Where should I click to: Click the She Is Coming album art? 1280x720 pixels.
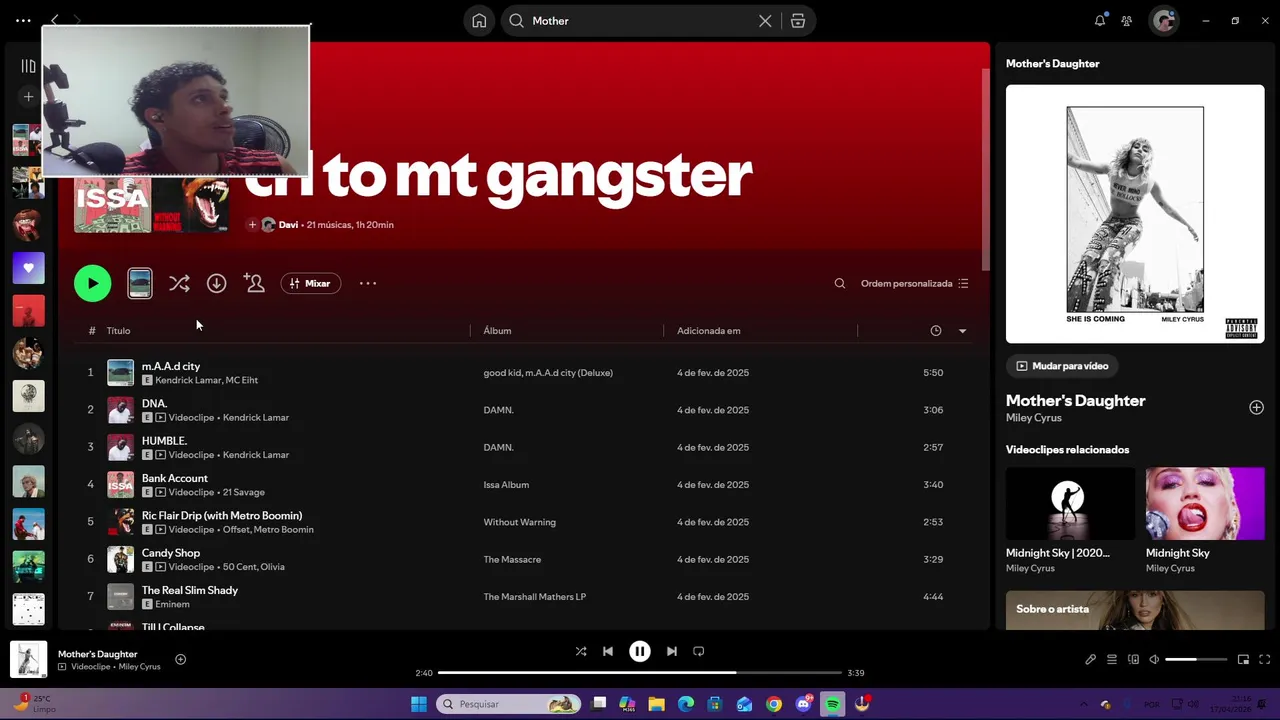[1135, 214]
